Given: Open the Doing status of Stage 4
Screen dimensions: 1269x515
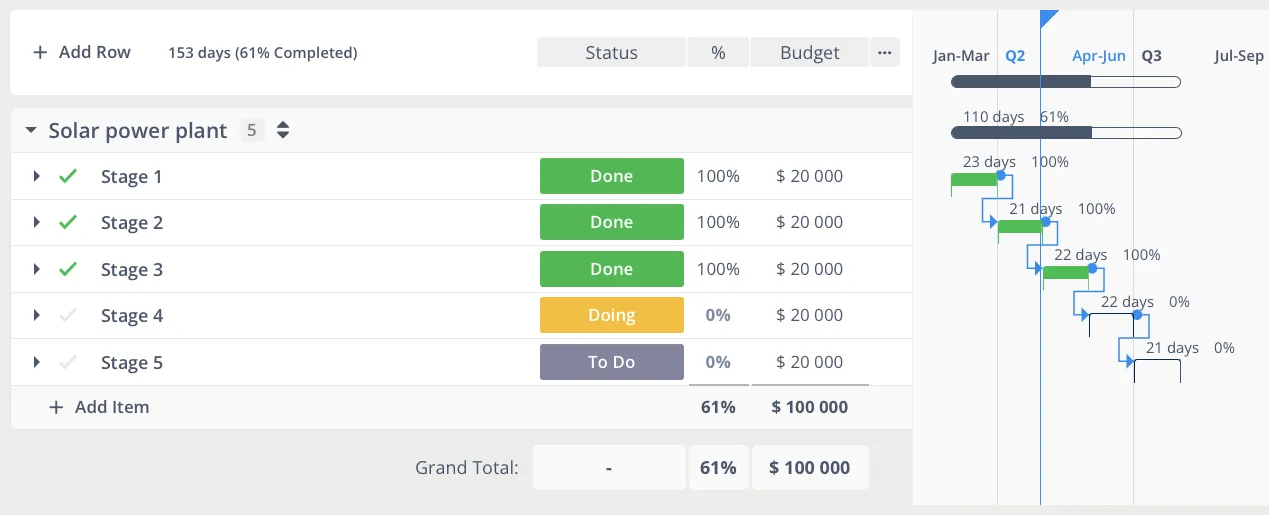Looking at the screenshot, I should tap(612, 315).
